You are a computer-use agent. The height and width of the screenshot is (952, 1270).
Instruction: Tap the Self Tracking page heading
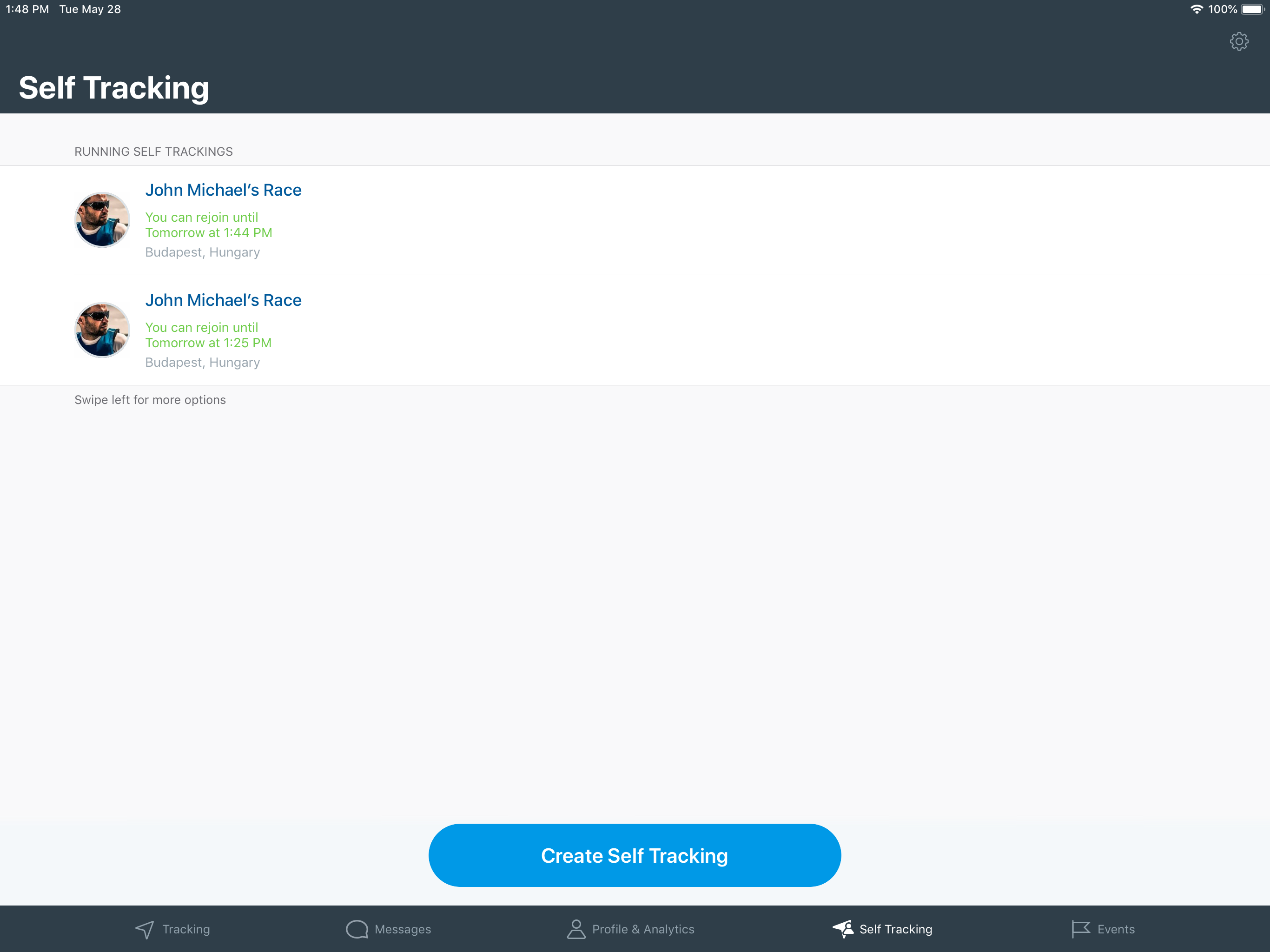click(114, 88)
